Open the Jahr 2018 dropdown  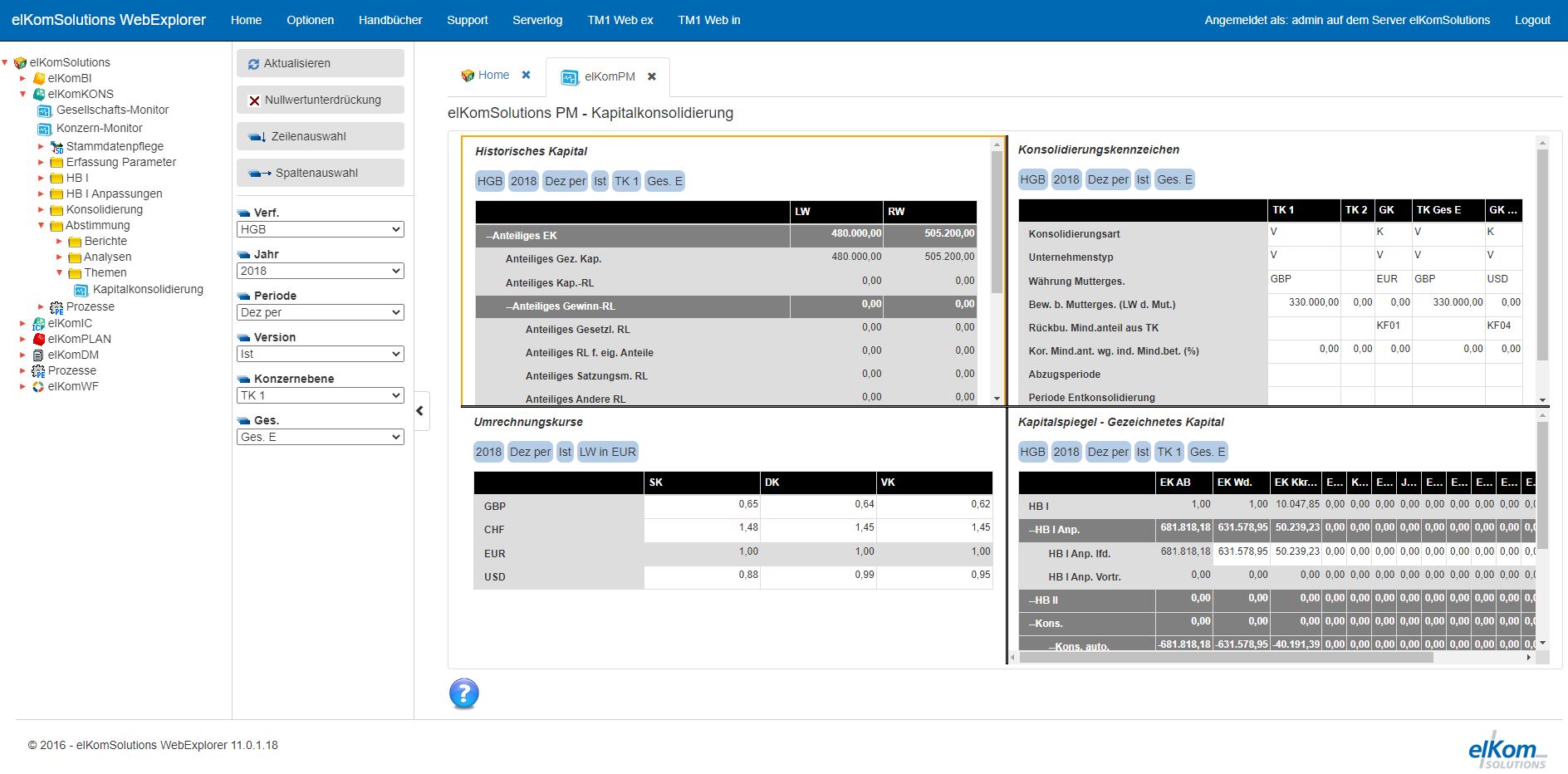pos(321,271)
